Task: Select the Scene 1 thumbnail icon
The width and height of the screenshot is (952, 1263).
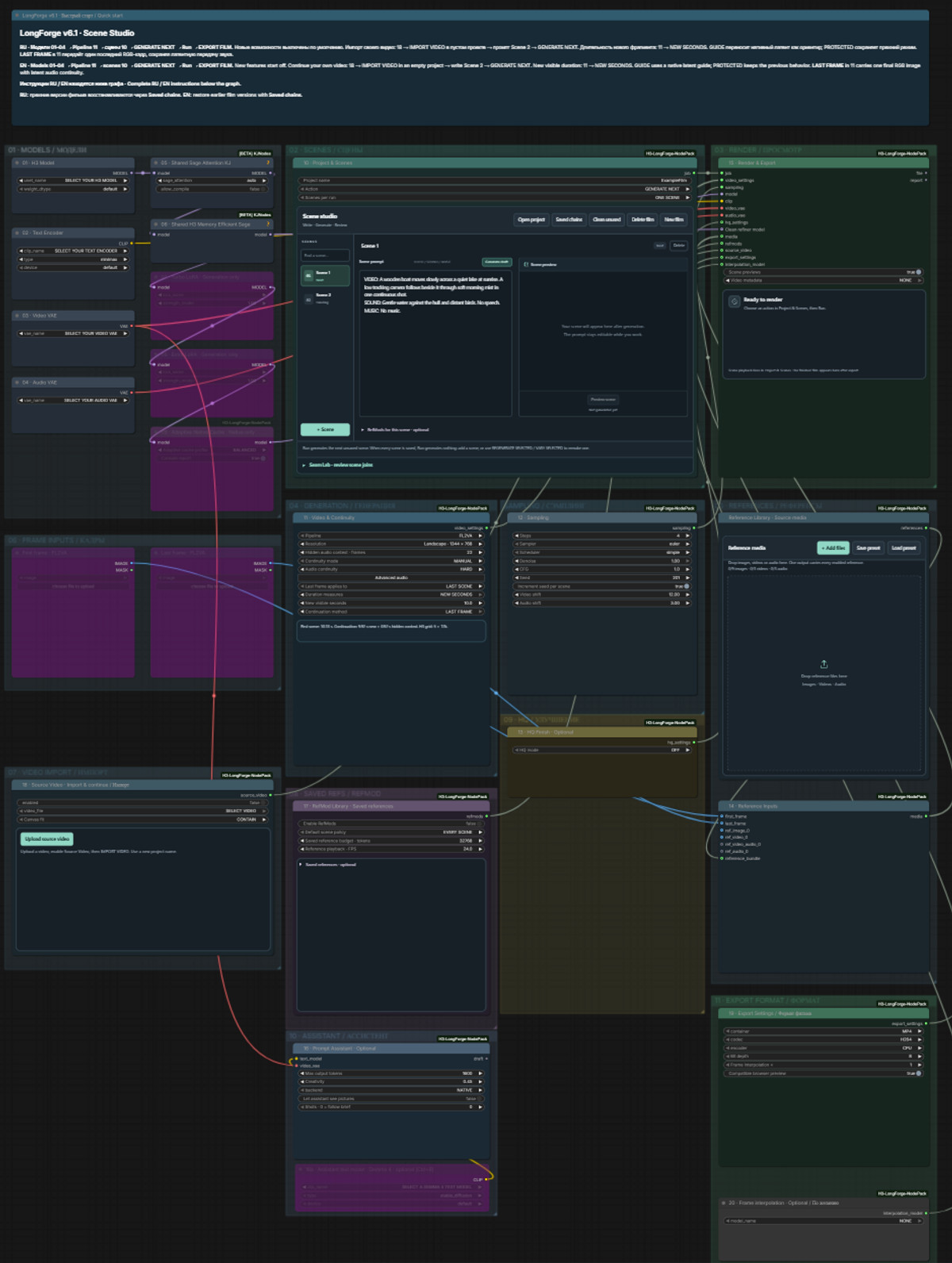Action: pos(309,275)
